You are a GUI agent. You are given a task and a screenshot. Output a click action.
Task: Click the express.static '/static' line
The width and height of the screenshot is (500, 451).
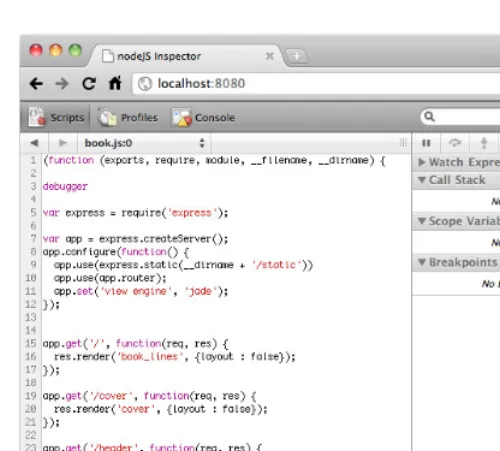(x=183, y=265)
